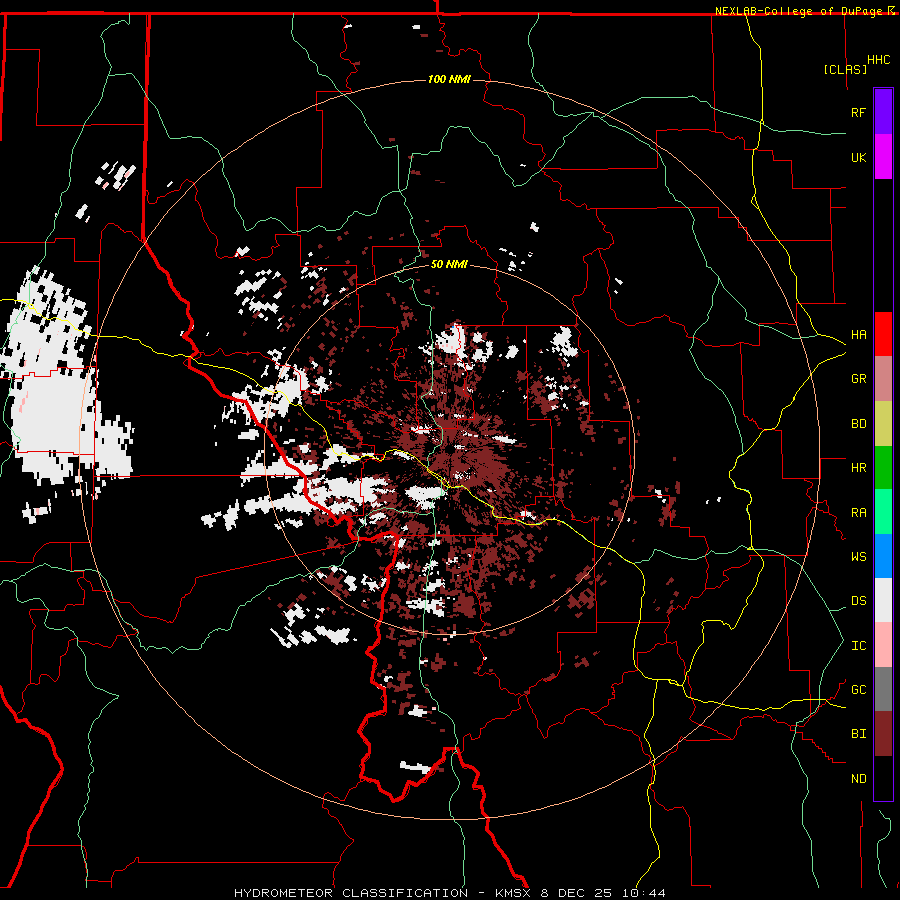Click the ND legend label
Image resolution: width=900 pixels, height=900 pixels.
click(858, 779)
